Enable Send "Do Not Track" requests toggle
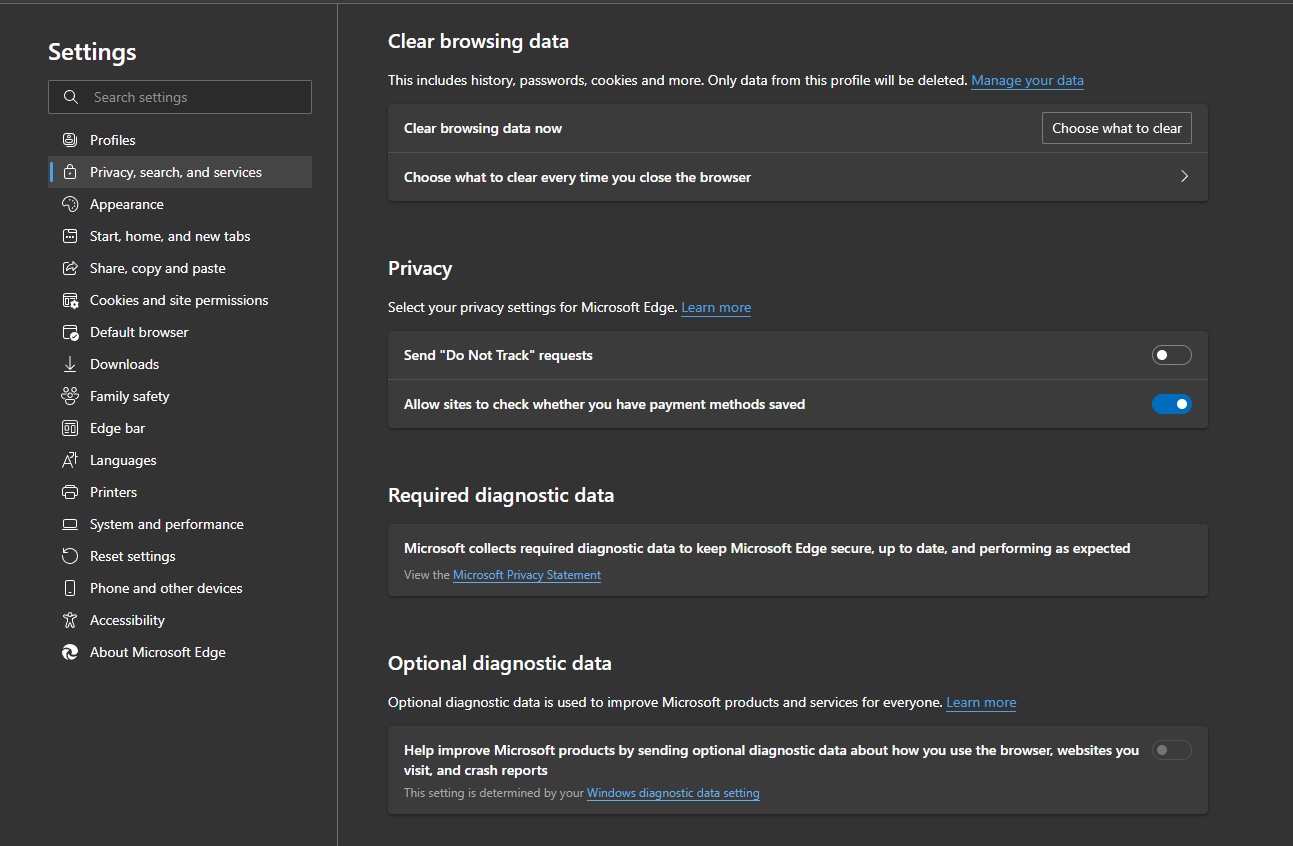Viewport: 1293px width, 846px height. pos(1172,355)
